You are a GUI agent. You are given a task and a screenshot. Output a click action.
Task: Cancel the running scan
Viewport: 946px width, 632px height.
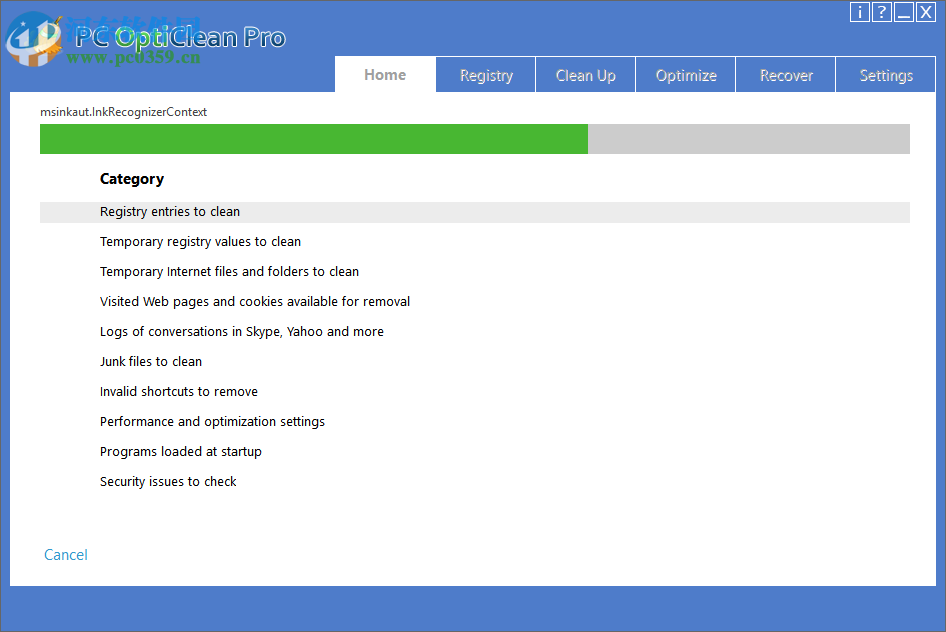coord(65,554)
